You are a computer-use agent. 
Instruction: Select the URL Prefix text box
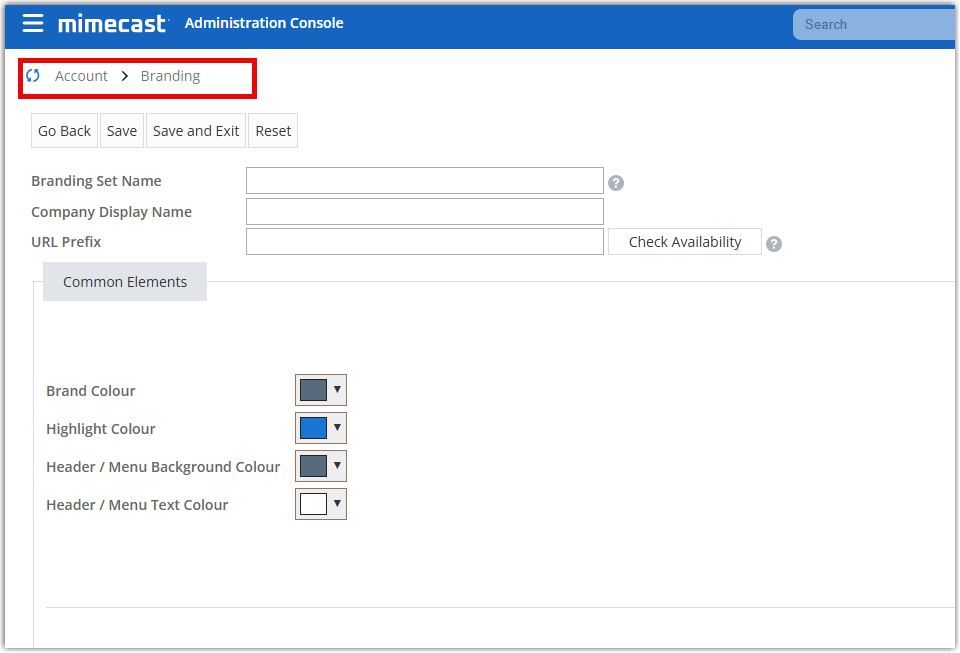tap(425, 242)
